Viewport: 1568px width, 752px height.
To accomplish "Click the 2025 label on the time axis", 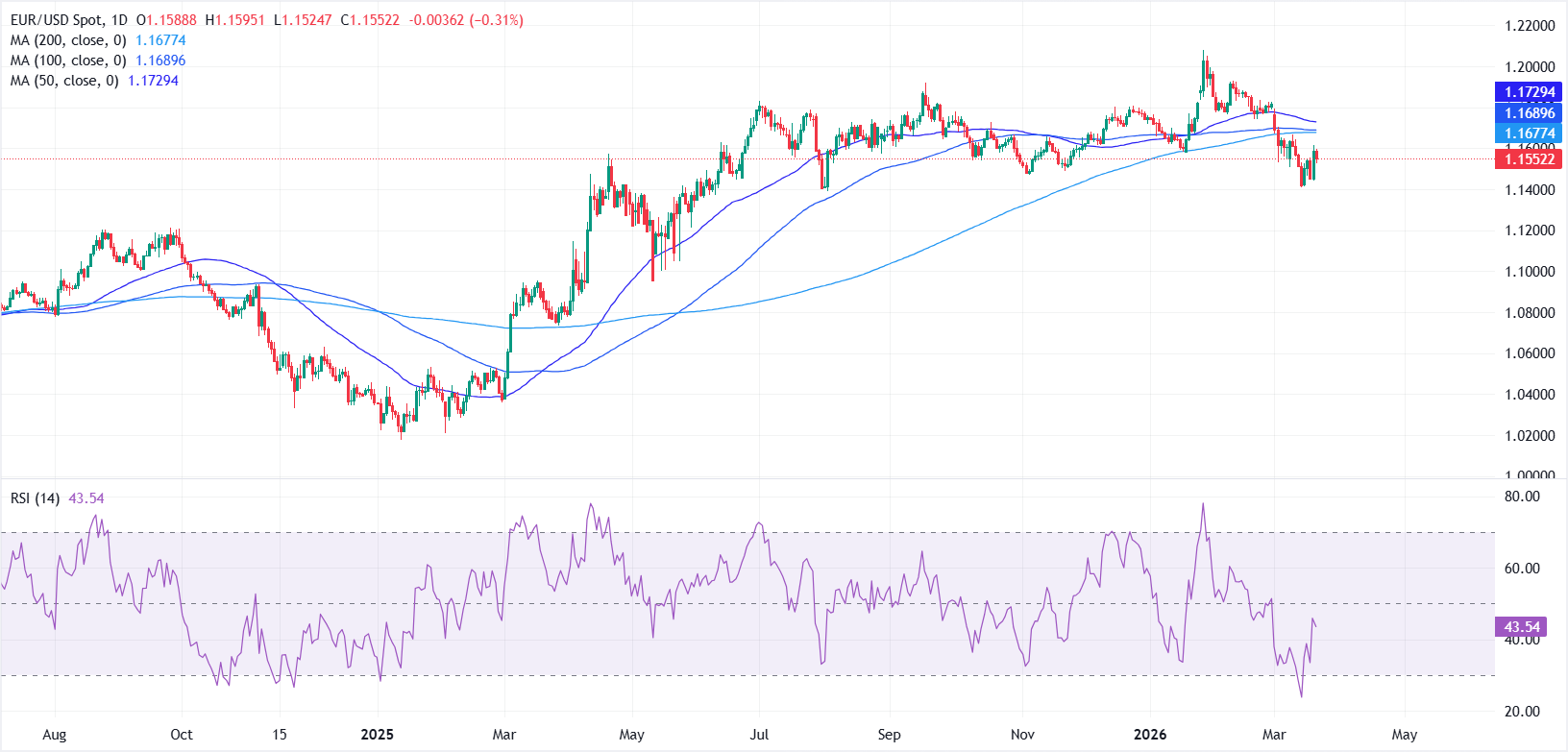I will coord(377,735).
